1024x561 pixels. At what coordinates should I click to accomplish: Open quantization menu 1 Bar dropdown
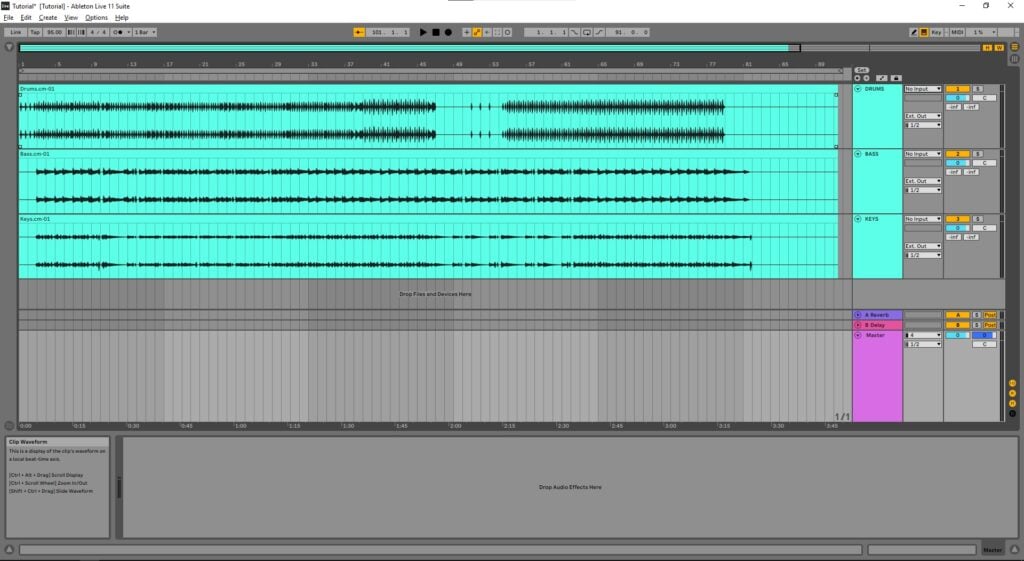click(144, 32)
